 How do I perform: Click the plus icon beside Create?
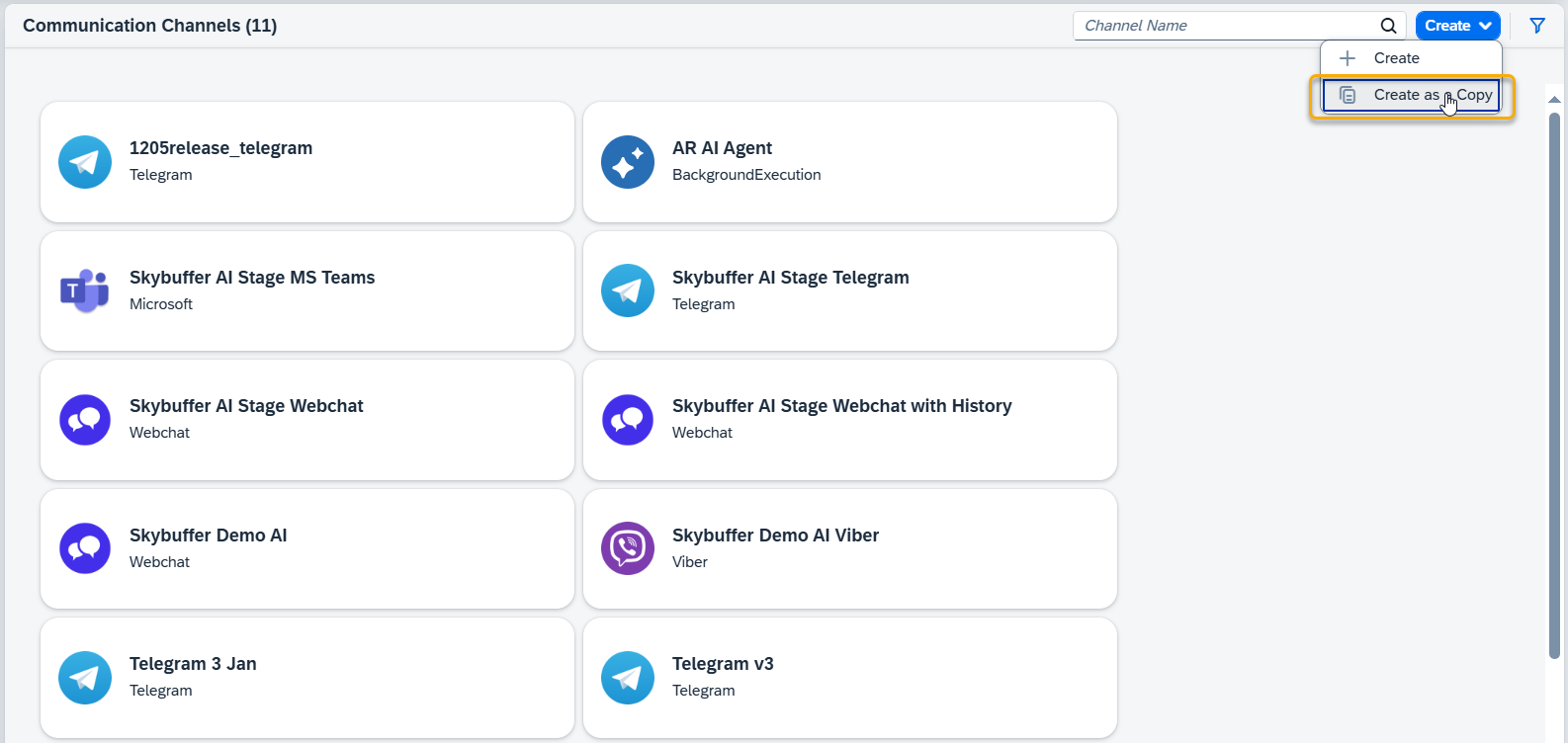[1348, 58]
